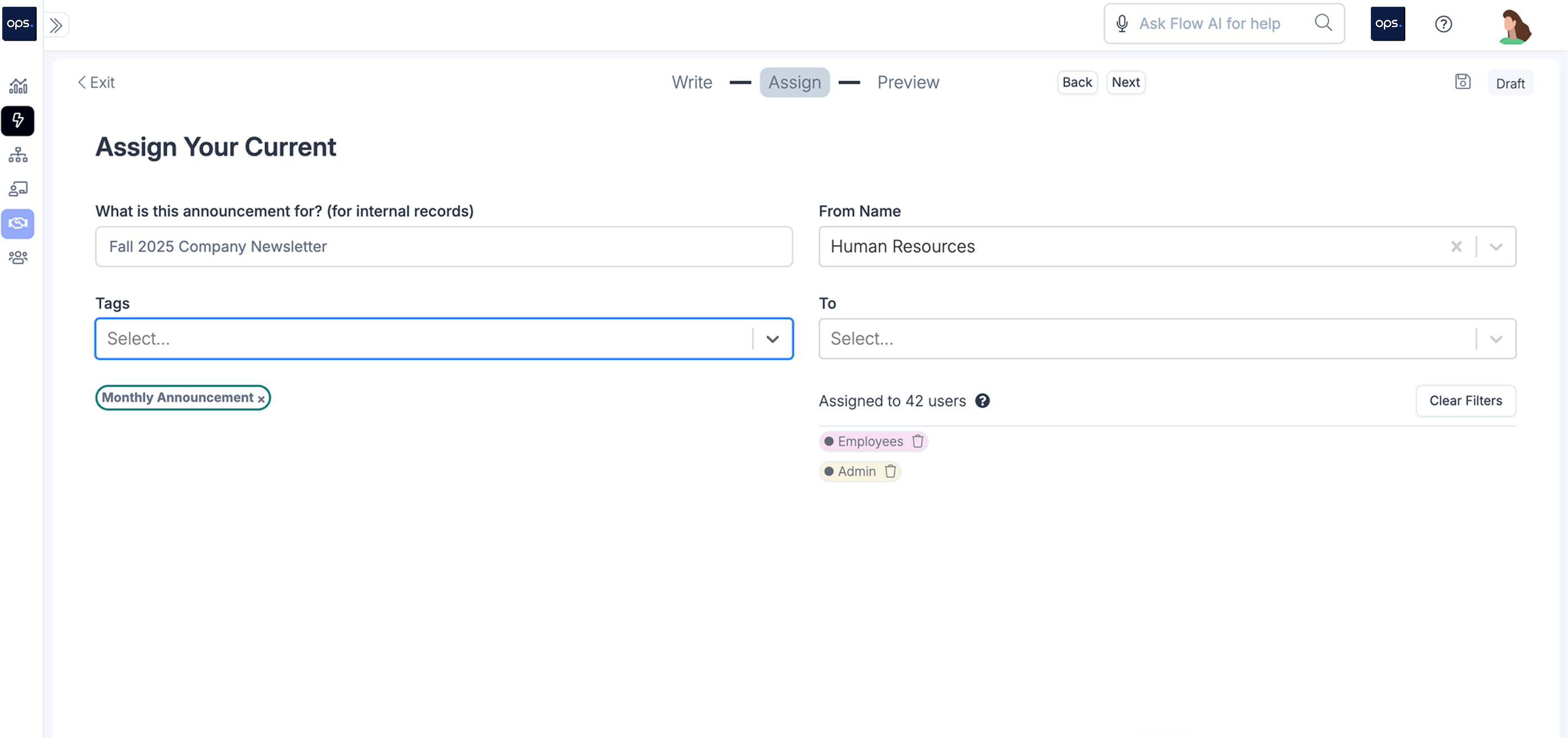Click the lightning bolt sidebar icon
1568x738 pixels.
click(17, 121)
